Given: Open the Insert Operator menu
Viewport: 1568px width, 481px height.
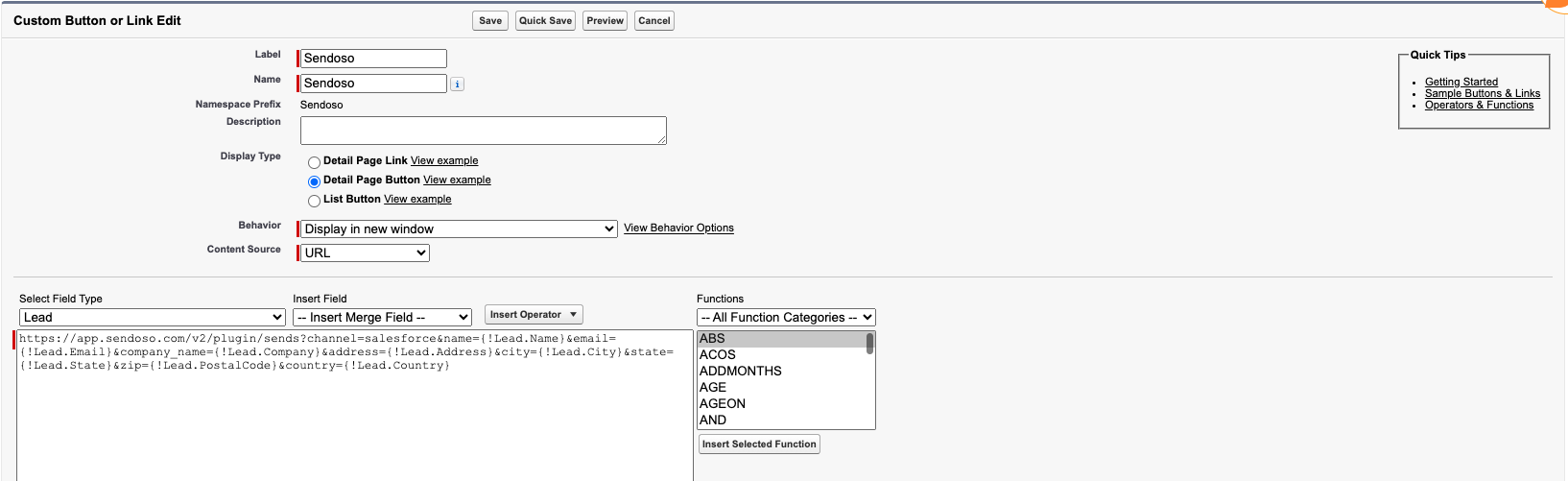Looking at the screenshot, I should coord(534,315).
